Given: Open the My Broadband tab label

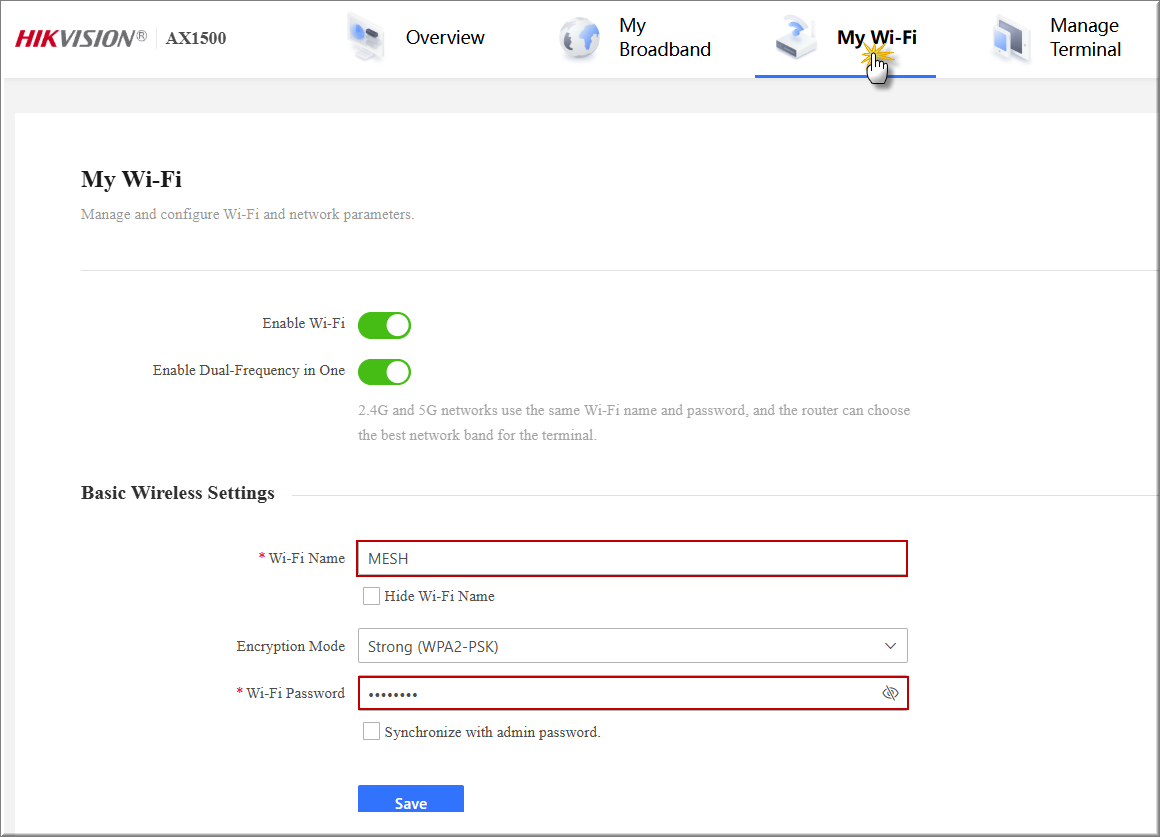Looking at the screenshot, I should tap(664, 38).
